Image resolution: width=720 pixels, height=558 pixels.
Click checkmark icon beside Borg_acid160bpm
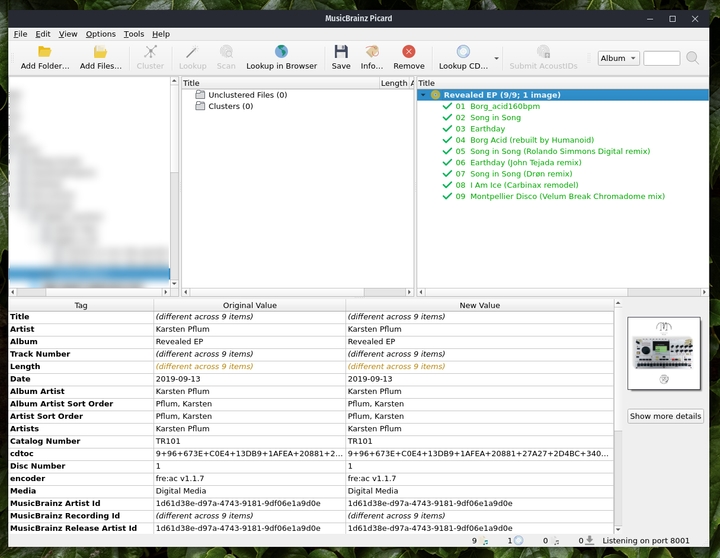[447, 106]
